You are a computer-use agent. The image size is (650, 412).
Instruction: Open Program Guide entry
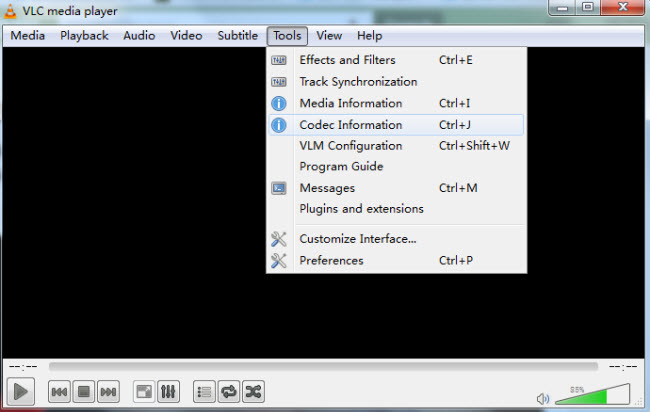(396, 167)
